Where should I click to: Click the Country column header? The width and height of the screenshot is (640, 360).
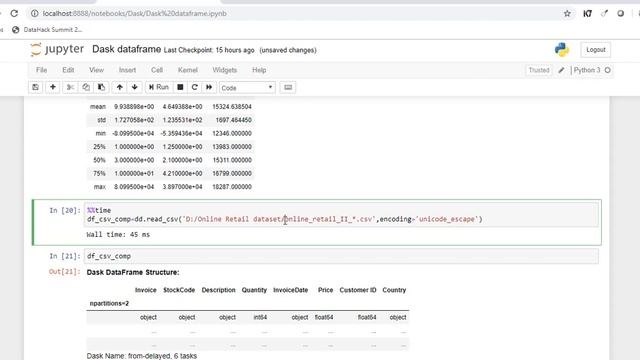click(x=394, y=290)
